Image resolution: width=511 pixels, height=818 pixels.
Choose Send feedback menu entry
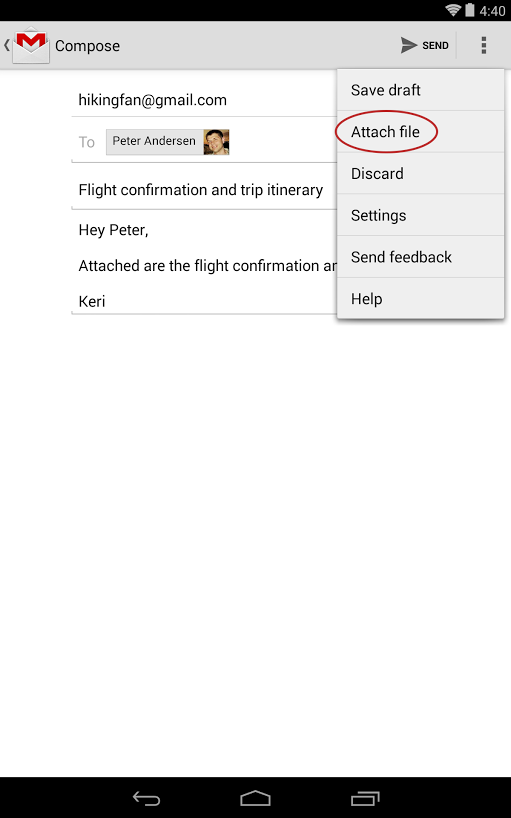pos(420,257)
